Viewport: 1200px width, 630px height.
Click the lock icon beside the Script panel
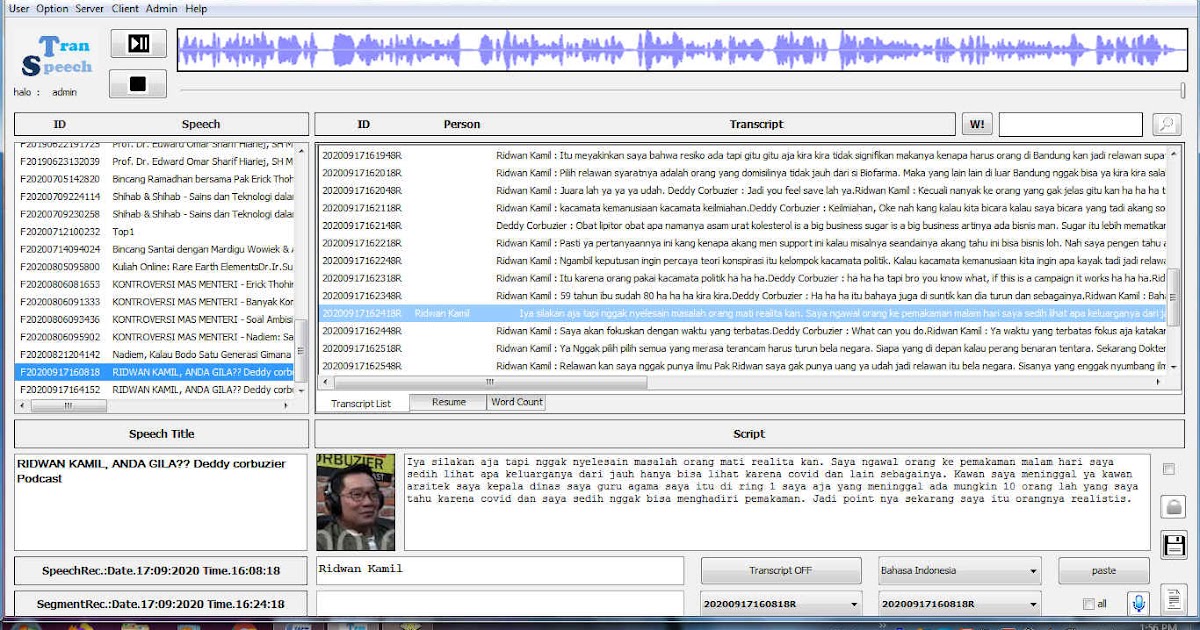1173,508
